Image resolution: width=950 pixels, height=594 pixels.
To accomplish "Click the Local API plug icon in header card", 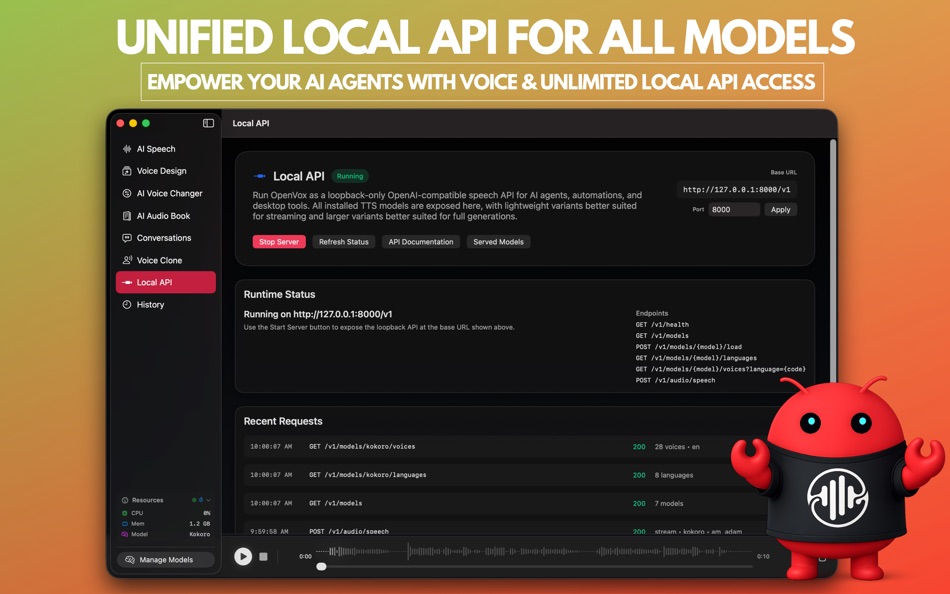I will click(x=259, y=176).
